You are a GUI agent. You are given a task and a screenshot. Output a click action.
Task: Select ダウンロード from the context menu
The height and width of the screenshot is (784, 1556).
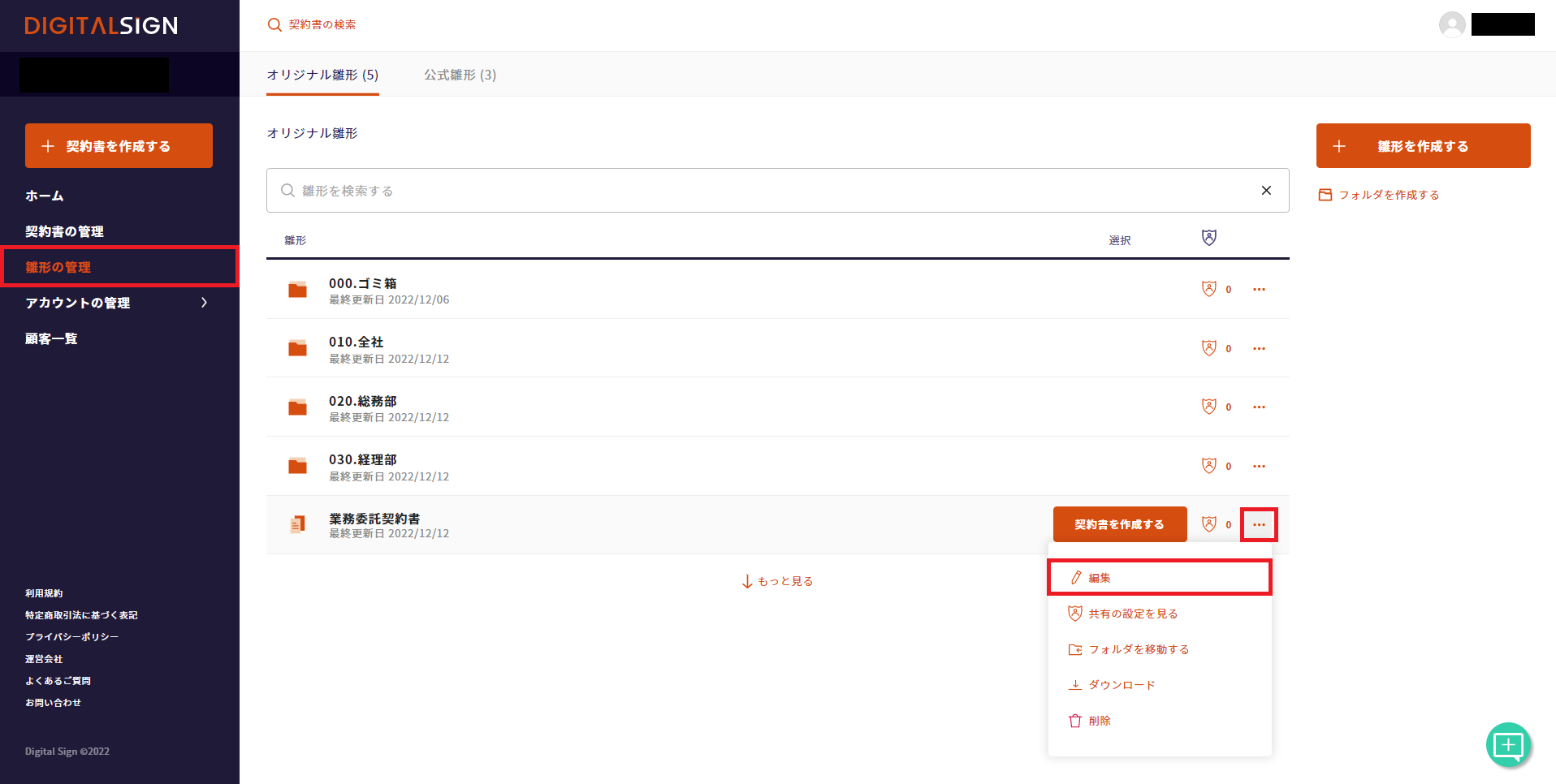pos(1121,685)
